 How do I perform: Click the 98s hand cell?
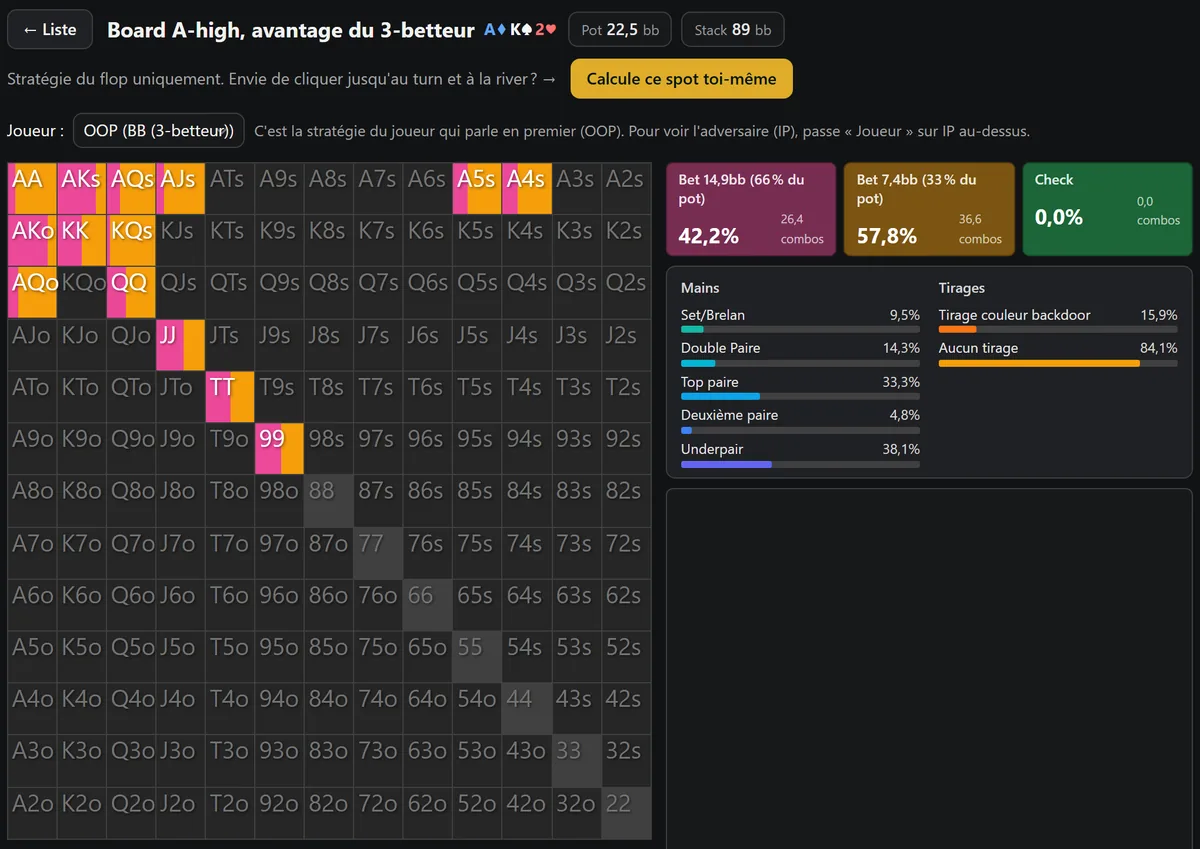[329, 448]
